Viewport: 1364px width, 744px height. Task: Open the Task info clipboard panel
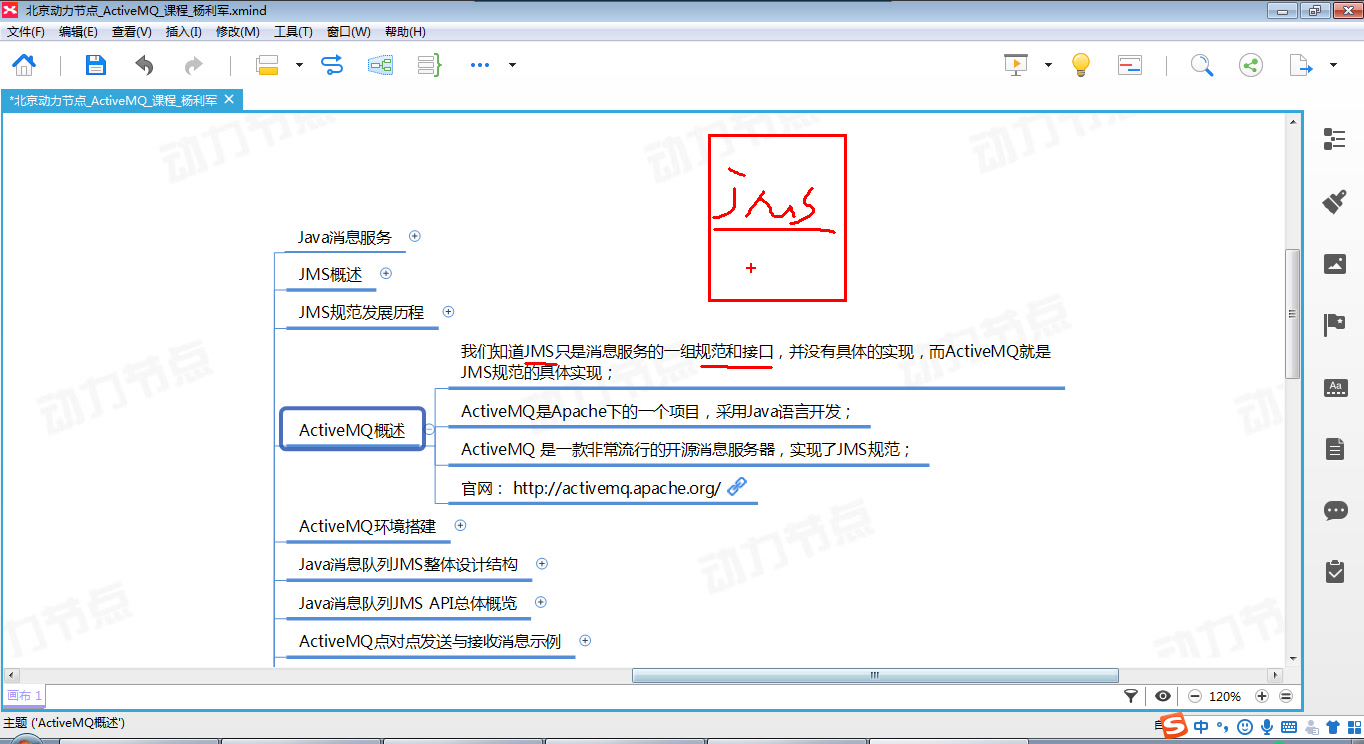(x=1335, y=571)
